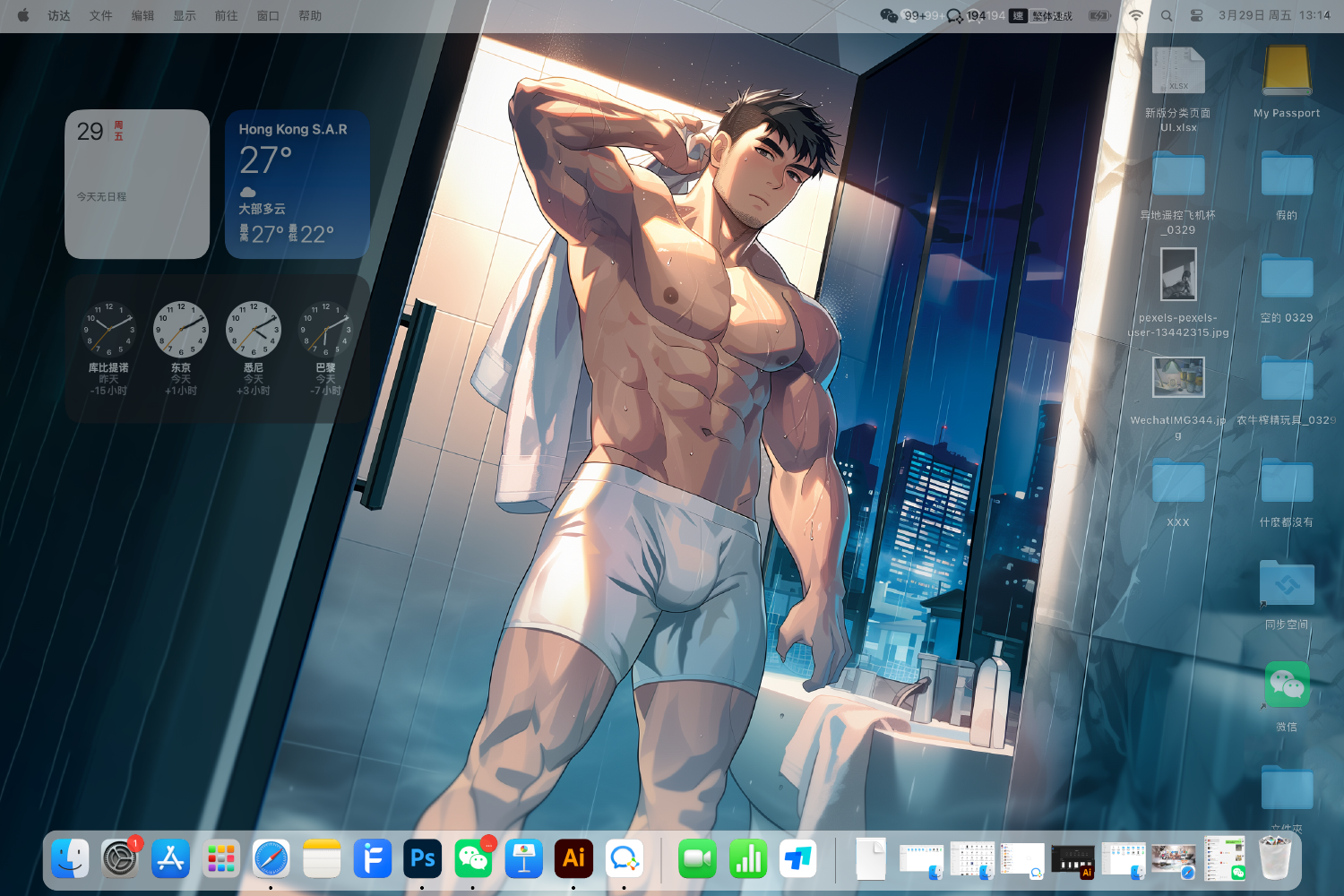Open the 前往 menu in menu bar
Screen dimensions: 1344x896
(x=226, y=15)
